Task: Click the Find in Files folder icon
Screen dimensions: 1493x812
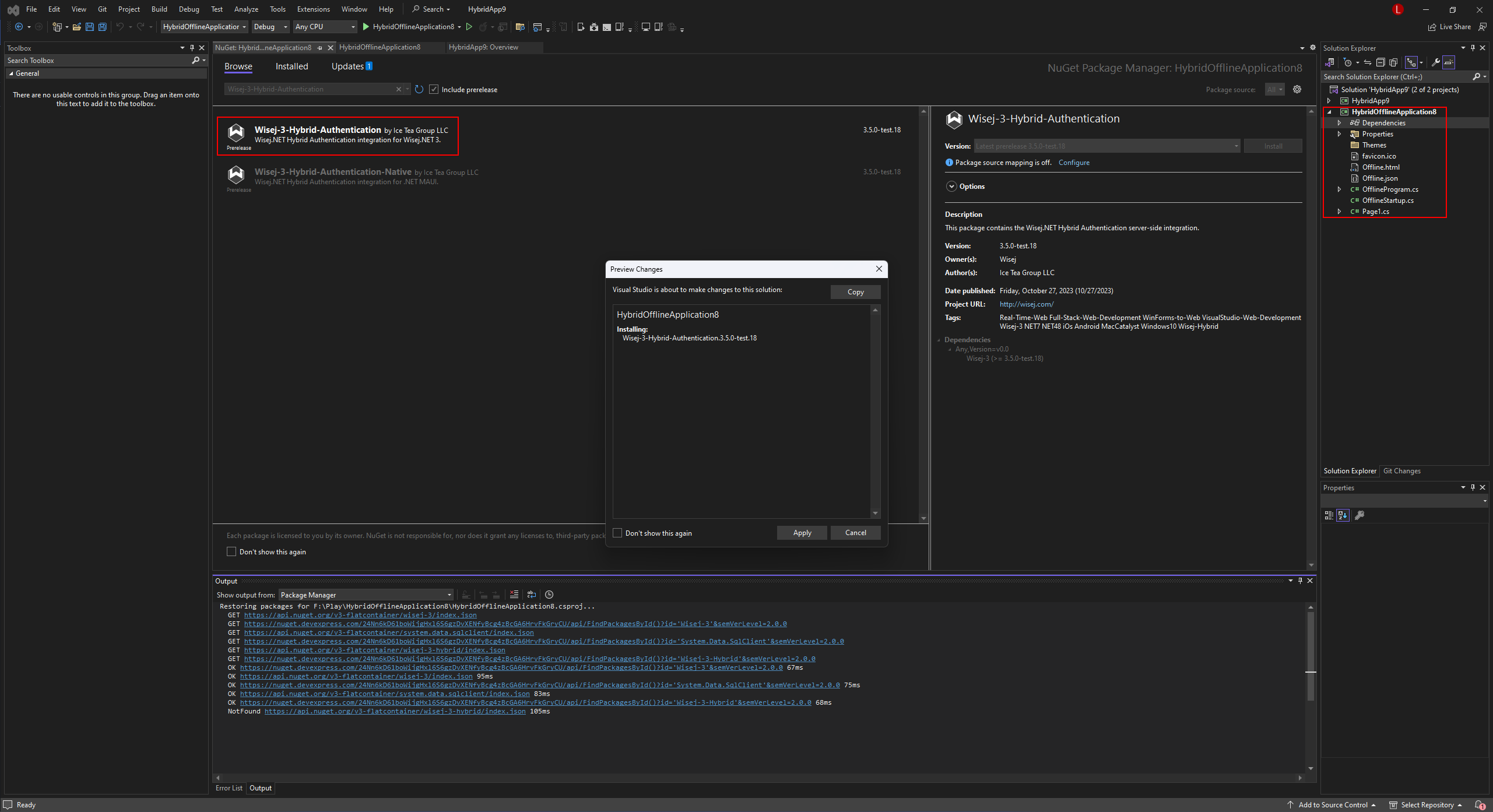Action: click(x=520, y=27)
